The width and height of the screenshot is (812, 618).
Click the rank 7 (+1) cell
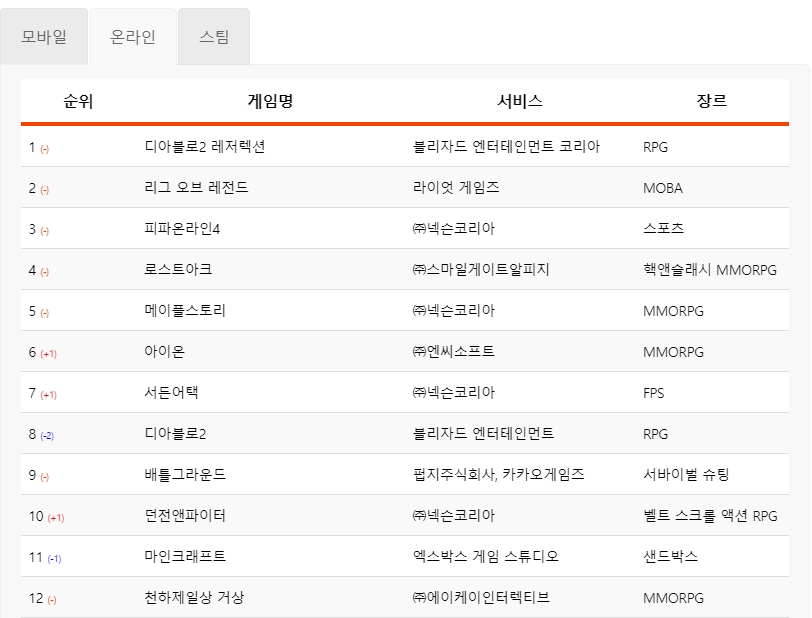[42, 393]
